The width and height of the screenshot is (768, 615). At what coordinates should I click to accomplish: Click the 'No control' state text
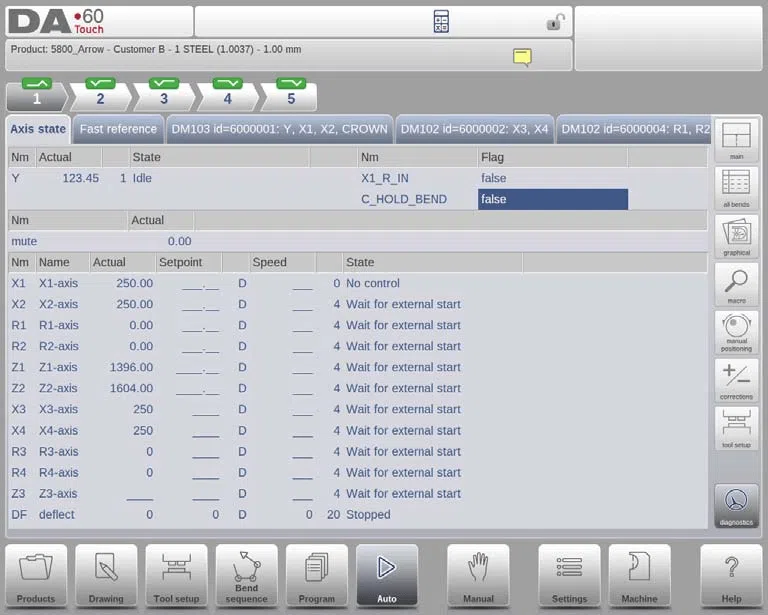(x=373, y=284)
